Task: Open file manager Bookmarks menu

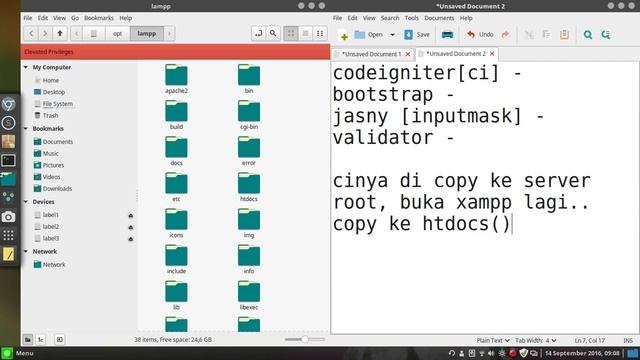Action: click(x=99, y=18)
